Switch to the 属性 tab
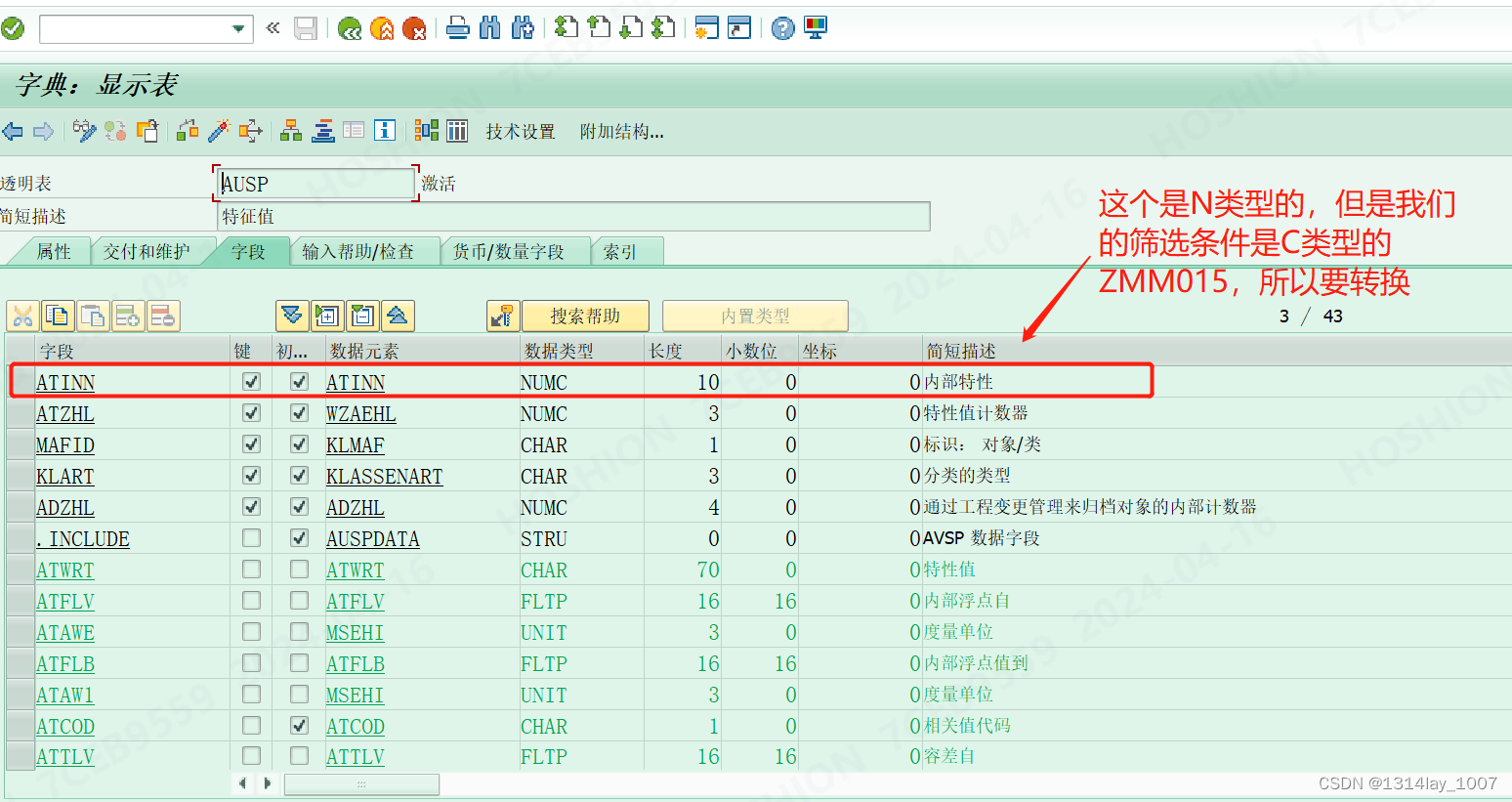This screenshot has width=1512, height=802. pyautogui.click(x=54, y=252)
